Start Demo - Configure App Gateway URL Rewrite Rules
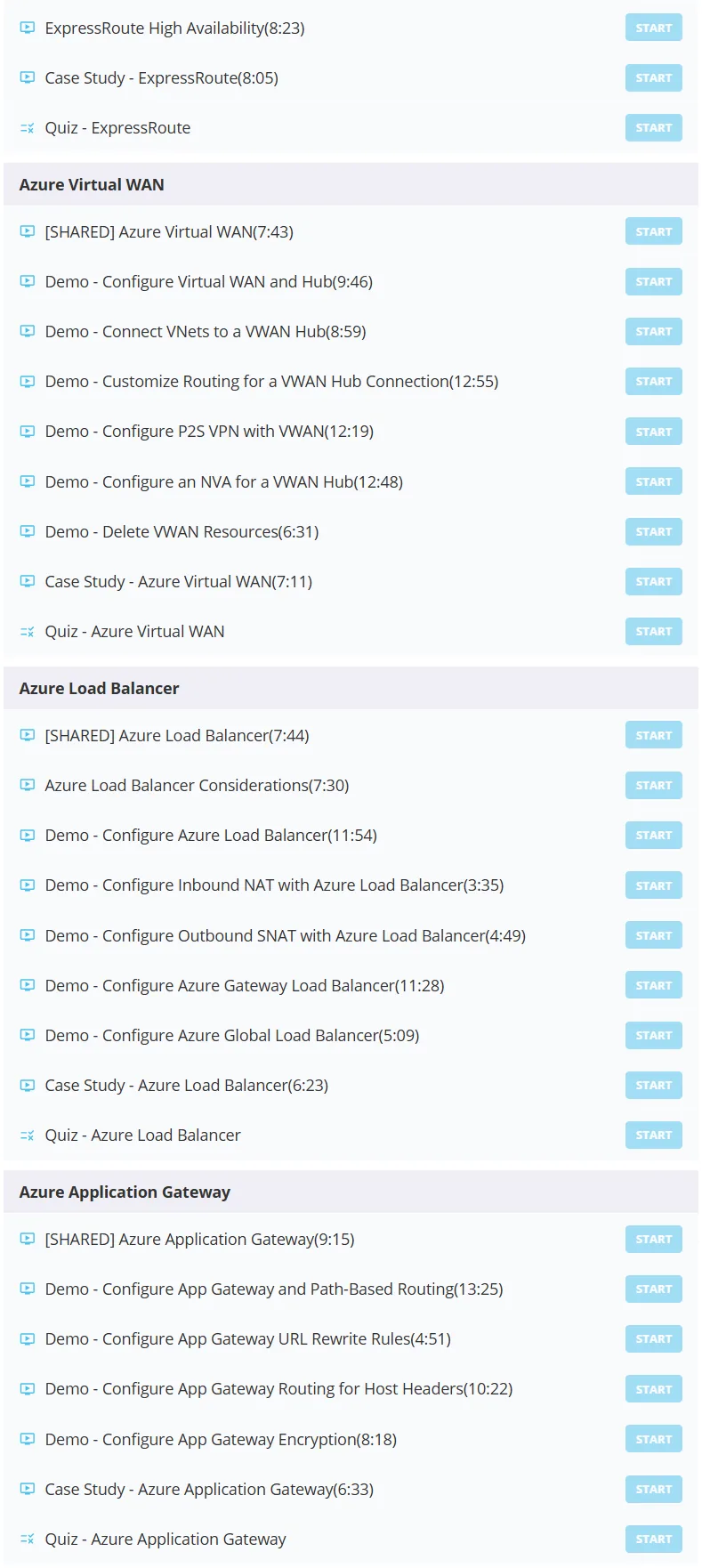 [654, 1338]
